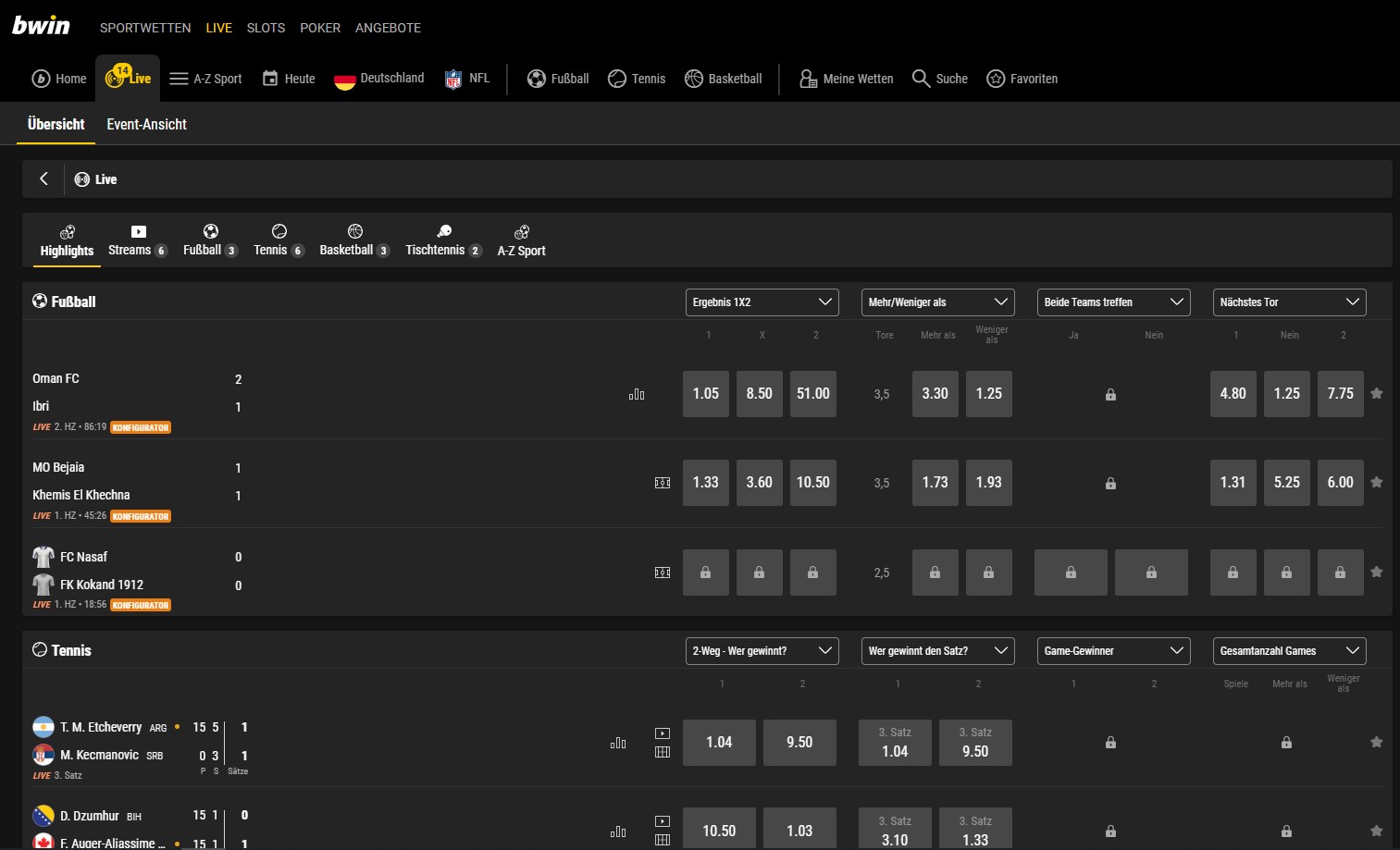Viewport: 1400px width, 850px height.
Task: Switch to the Event-Ansicht tab
Action: coord(146,123)
